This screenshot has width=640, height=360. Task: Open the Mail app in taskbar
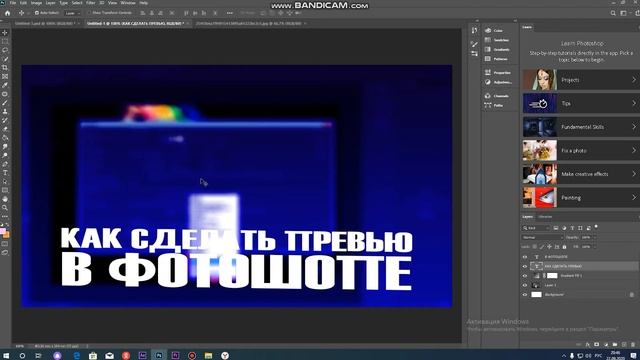click(109, 356)
